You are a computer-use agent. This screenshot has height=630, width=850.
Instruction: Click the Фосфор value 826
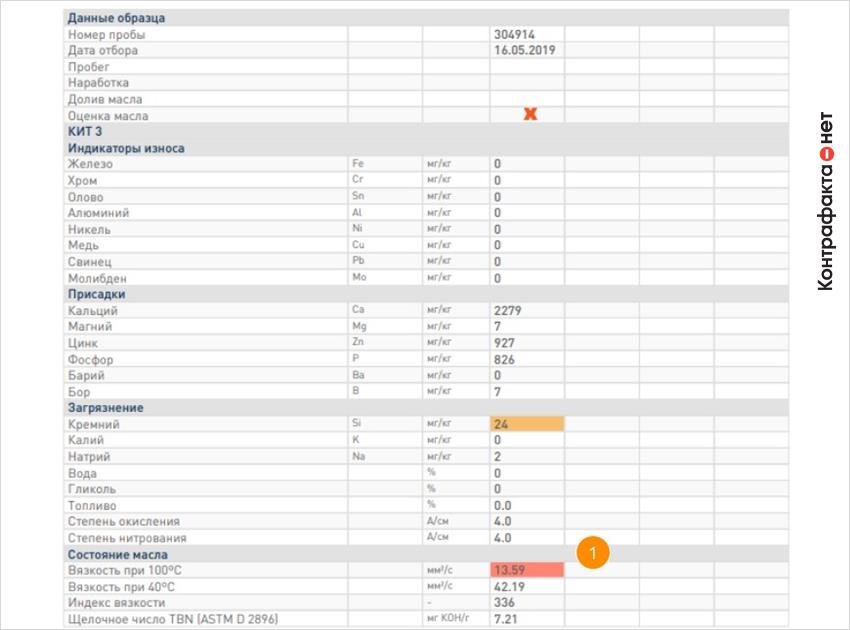(x=504, y=359)
